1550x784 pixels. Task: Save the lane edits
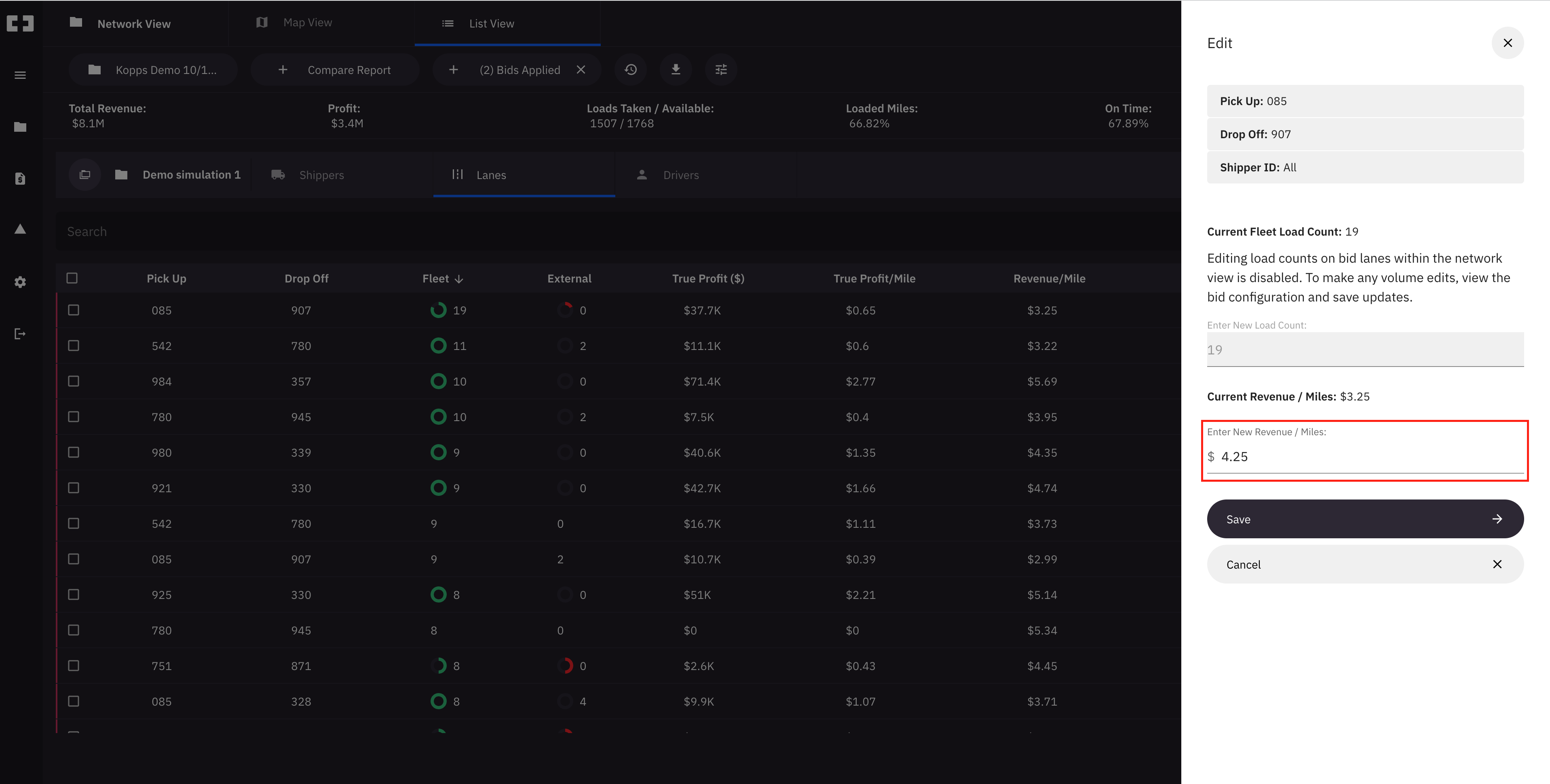click(1364, 518)
